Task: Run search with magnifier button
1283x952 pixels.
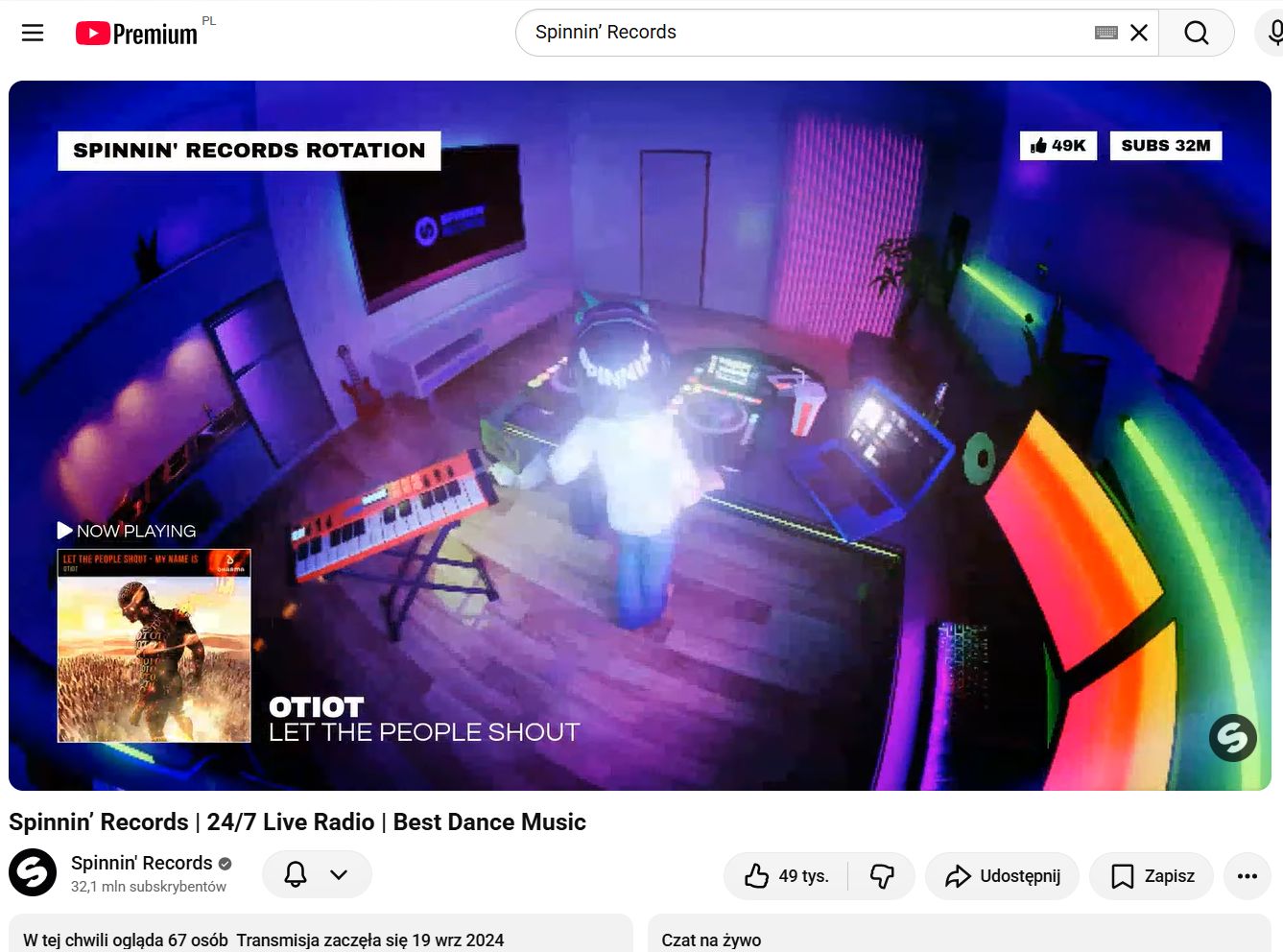Action: point(1197,33)
